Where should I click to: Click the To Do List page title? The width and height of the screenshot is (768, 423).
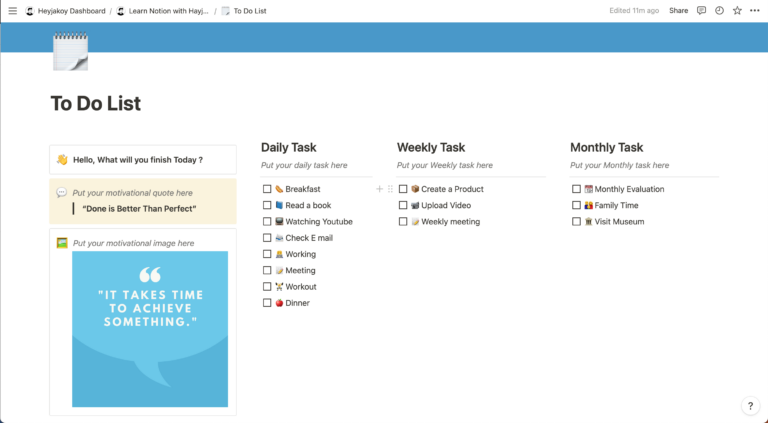click(x=96, y=103)
